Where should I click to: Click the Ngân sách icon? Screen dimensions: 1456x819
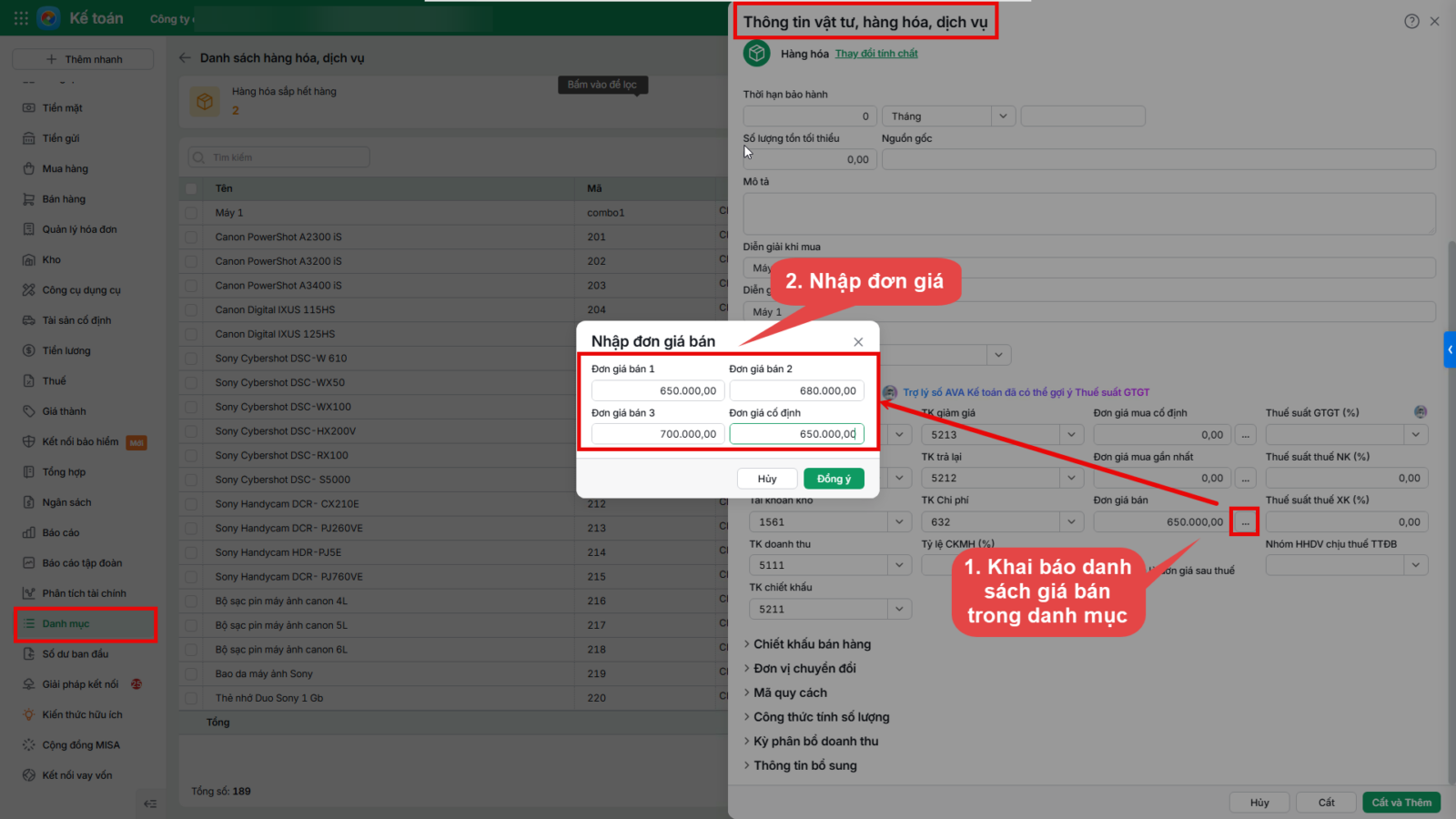(28, 502)
